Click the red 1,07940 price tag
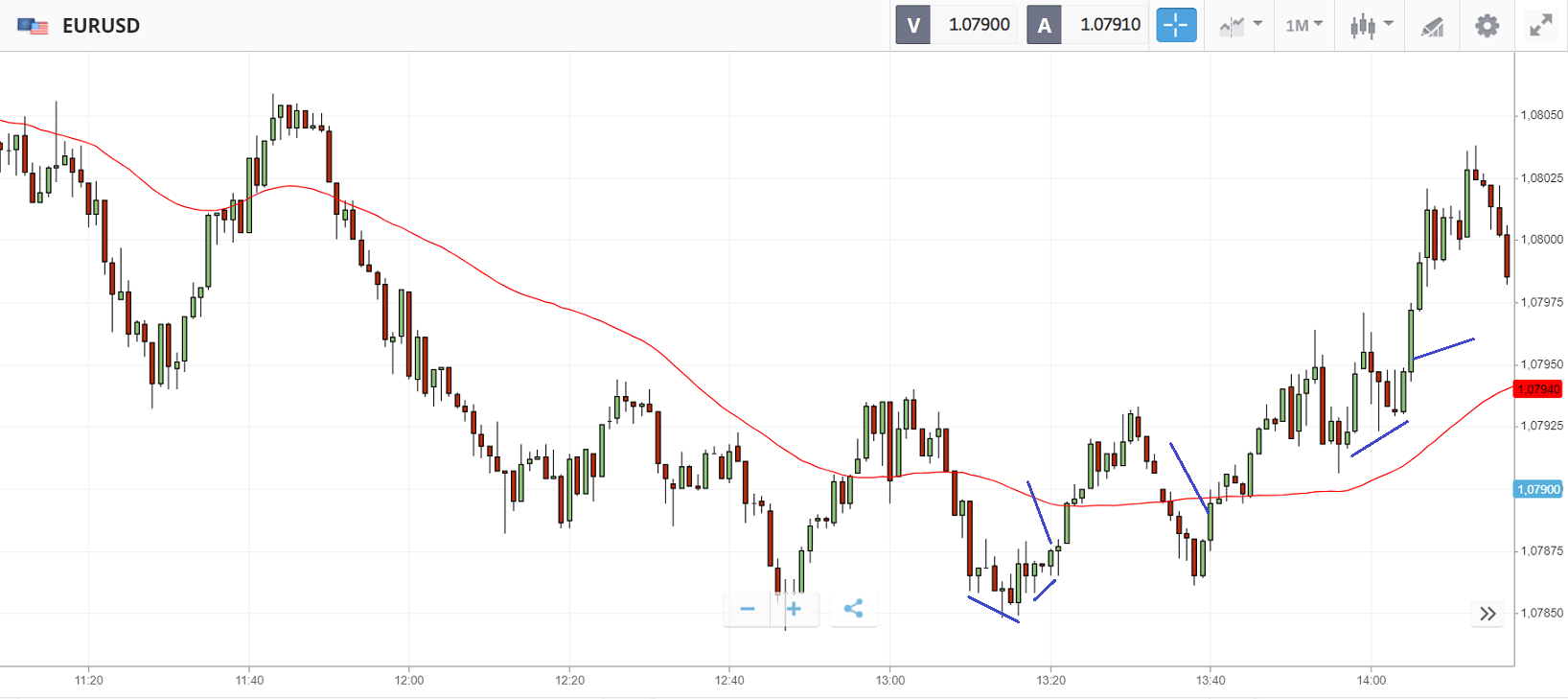1568x699 pixels. click(x=1537, y=389)
